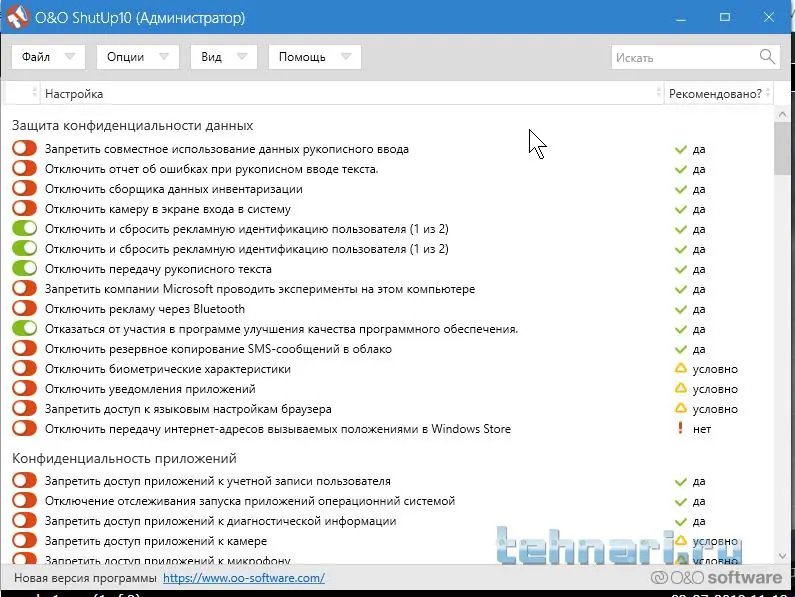Click green checkmark for SMS backup row
Viewport: 795px width, 597px height.
pos(680,349)
